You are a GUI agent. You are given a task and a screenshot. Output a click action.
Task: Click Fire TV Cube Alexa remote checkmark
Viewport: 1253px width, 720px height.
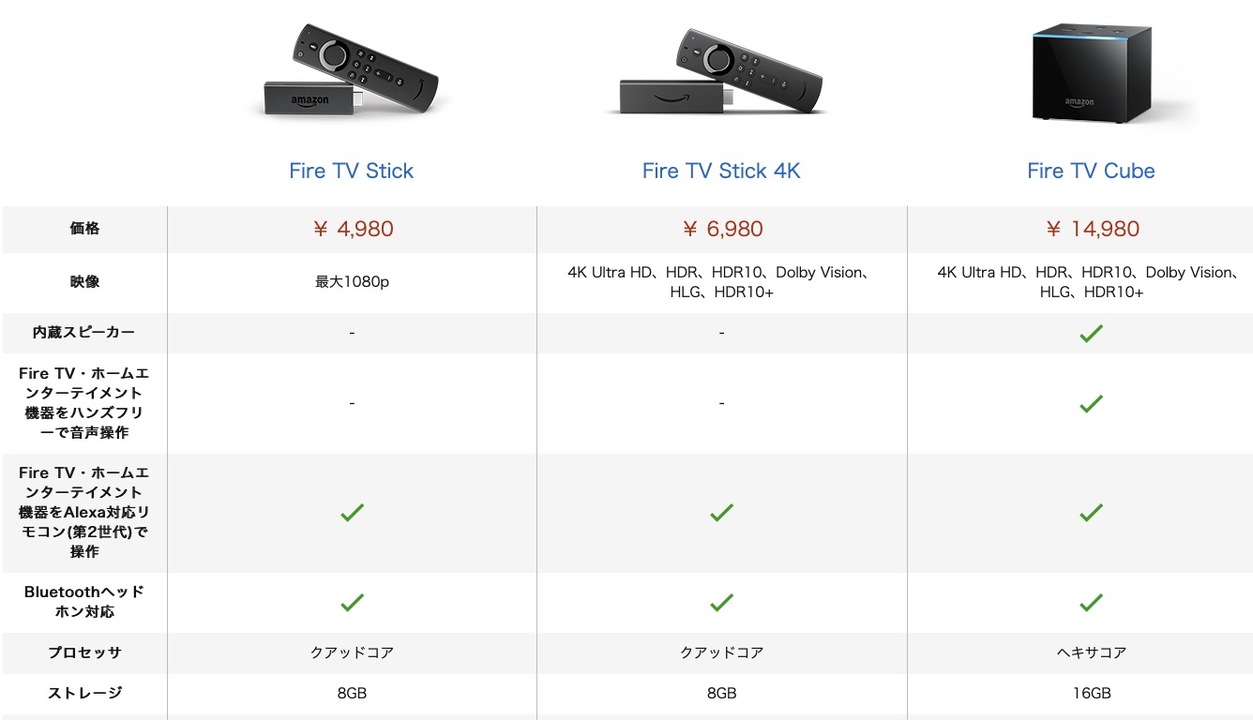[1091, 512]
